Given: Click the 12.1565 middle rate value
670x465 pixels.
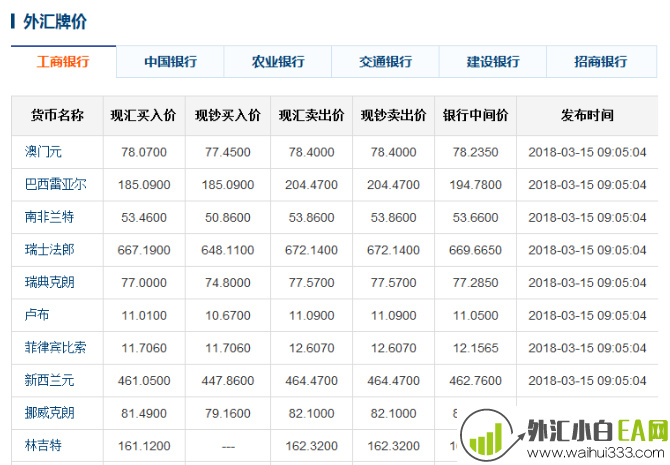Looking at the screenshot, I should pos(476,348).
